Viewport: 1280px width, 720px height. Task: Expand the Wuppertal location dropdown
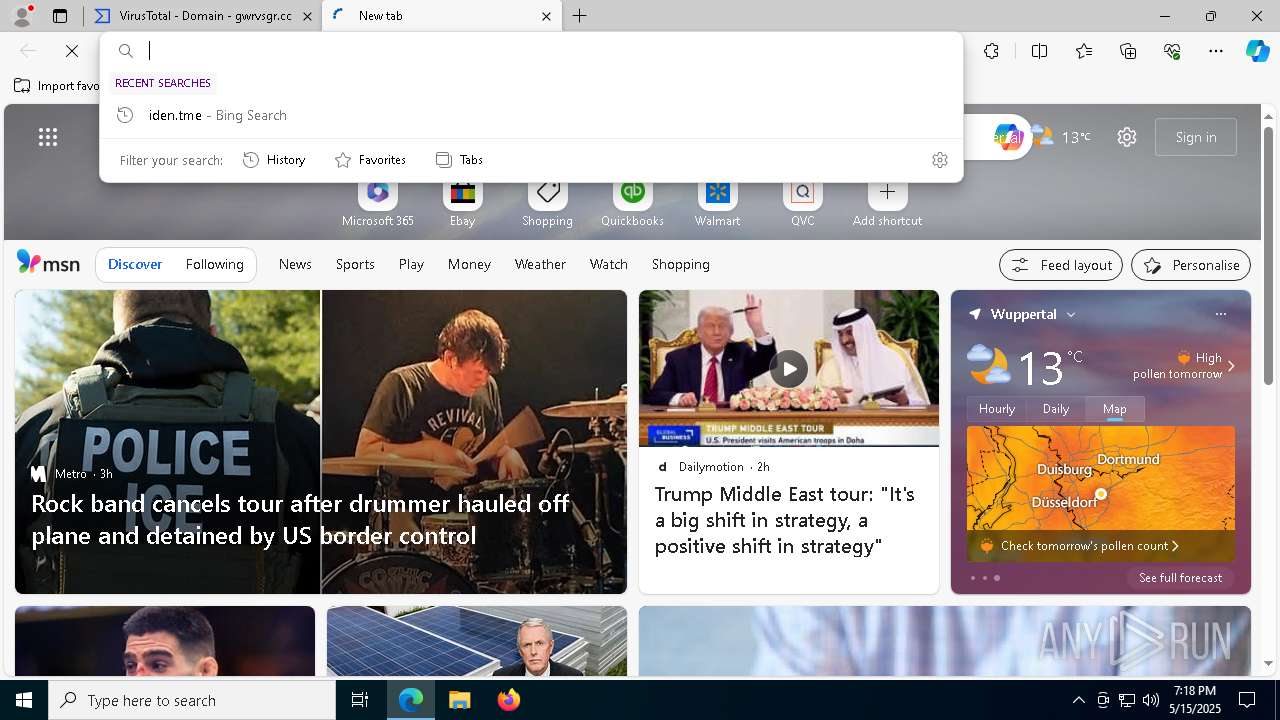pos(1071,314)
